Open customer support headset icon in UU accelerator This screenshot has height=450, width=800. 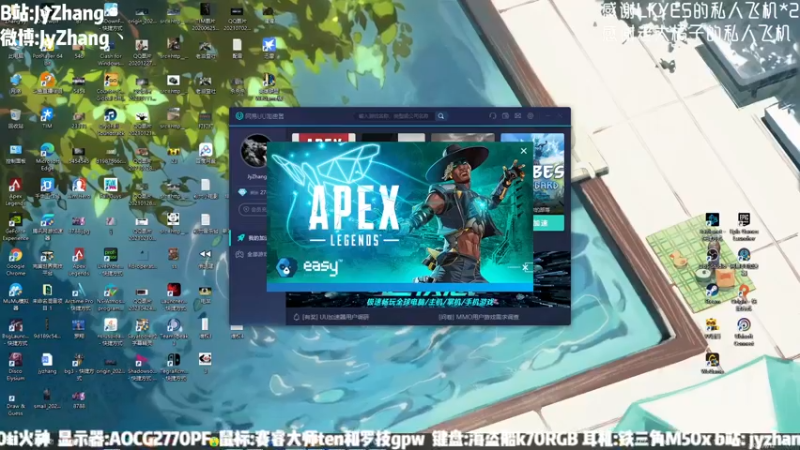point(493,116)
